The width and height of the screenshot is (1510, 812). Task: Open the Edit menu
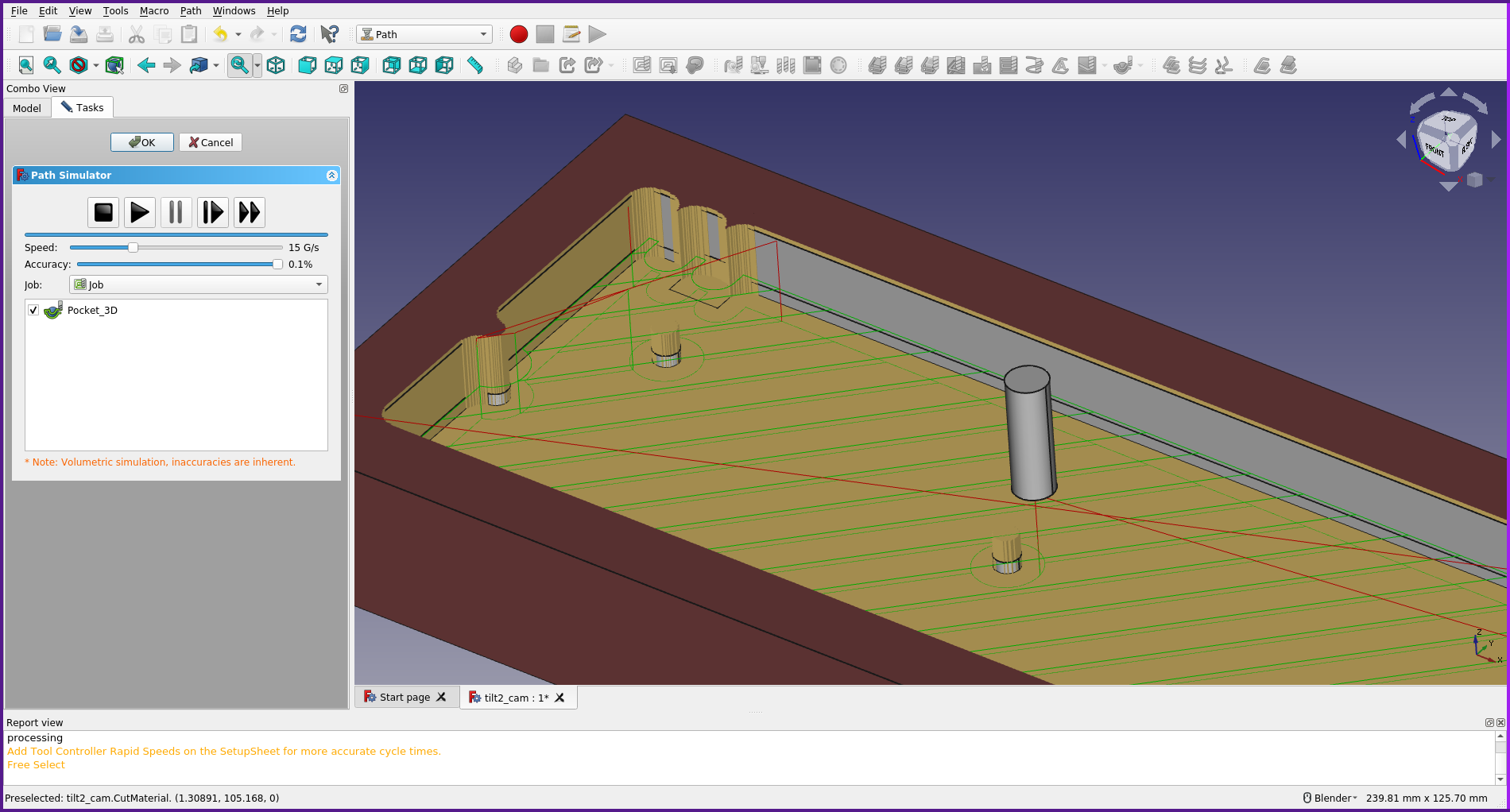48,11
